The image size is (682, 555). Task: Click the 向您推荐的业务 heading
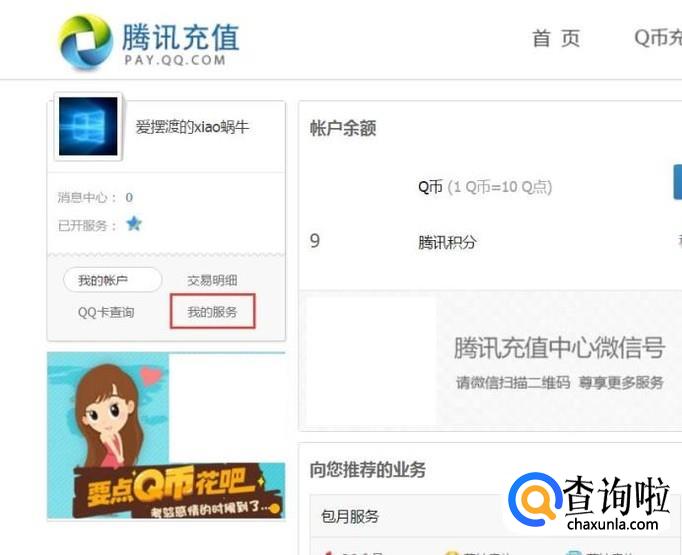click(368, 470)
